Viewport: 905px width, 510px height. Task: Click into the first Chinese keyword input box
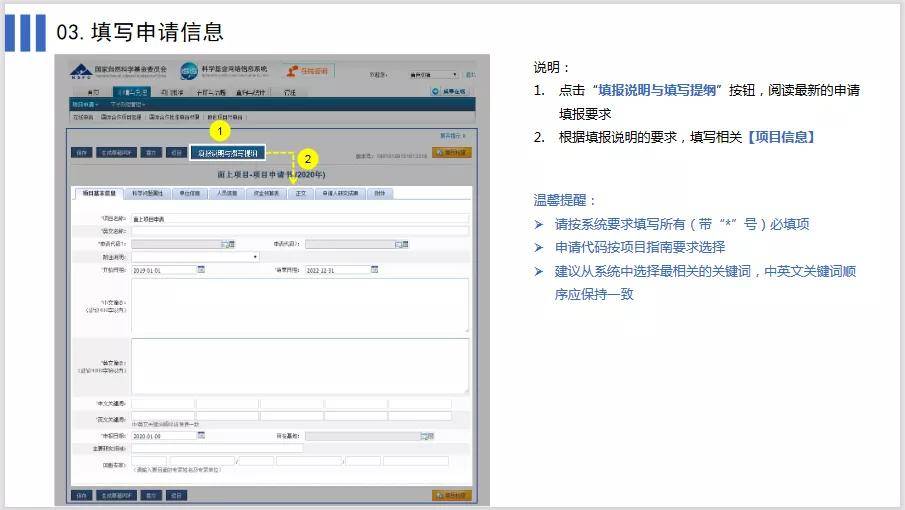(163, 404)
